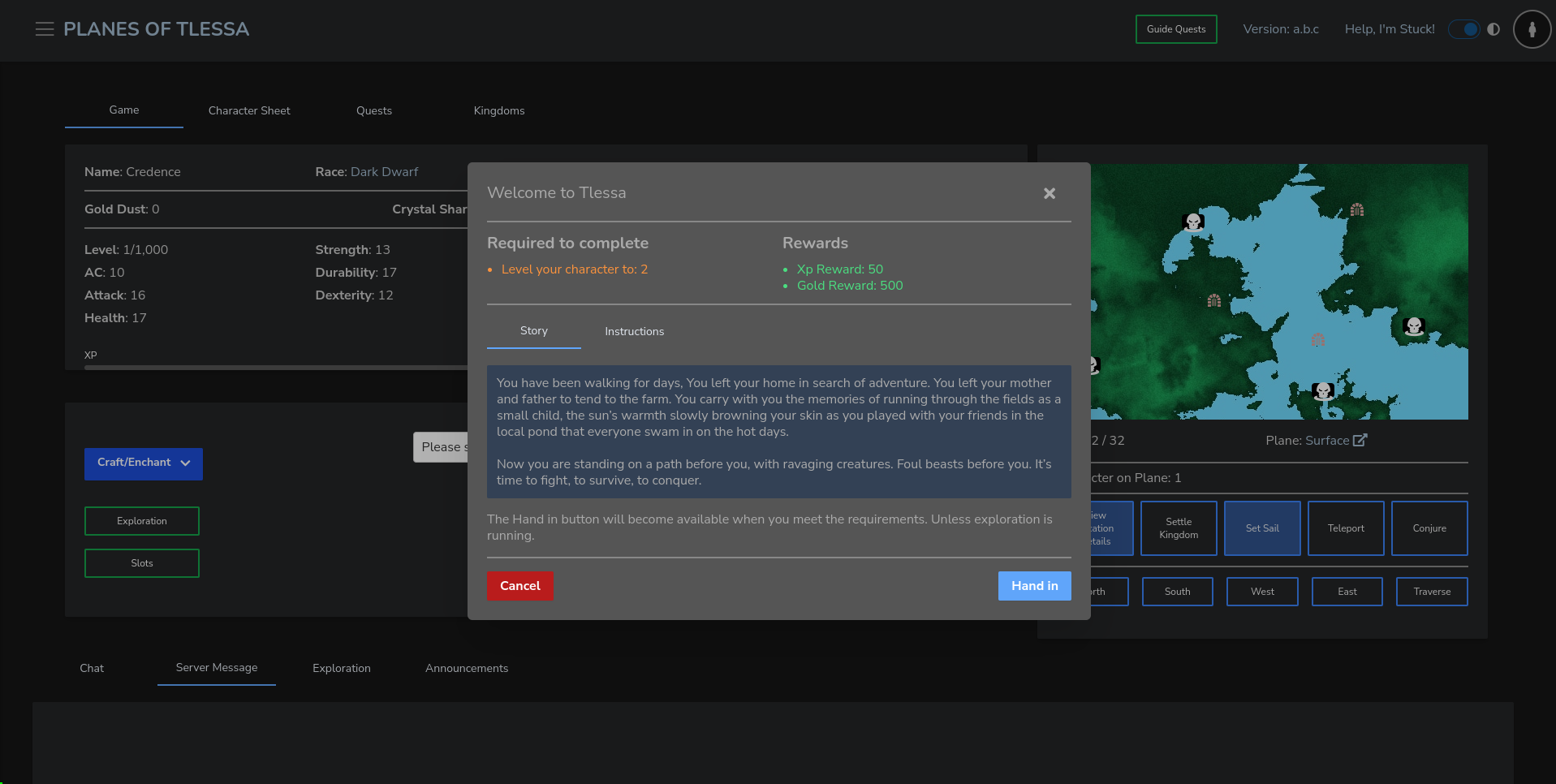This screenshot has height=784, width=1556.
Task: Click the Guide Quests button
Action: click(1175, 29)
